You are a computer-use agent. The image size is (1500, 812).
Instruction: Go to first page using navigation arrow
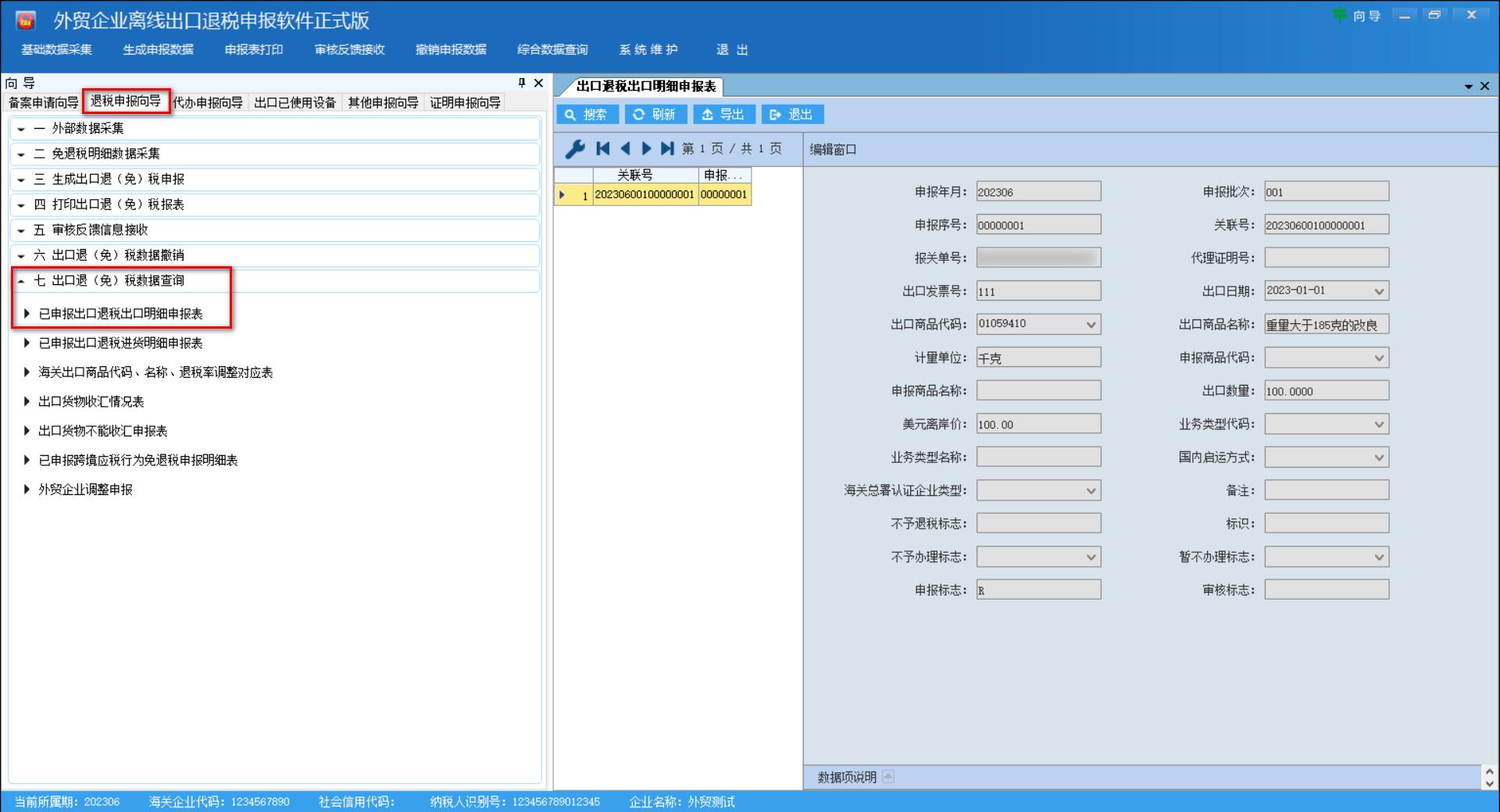602,148
